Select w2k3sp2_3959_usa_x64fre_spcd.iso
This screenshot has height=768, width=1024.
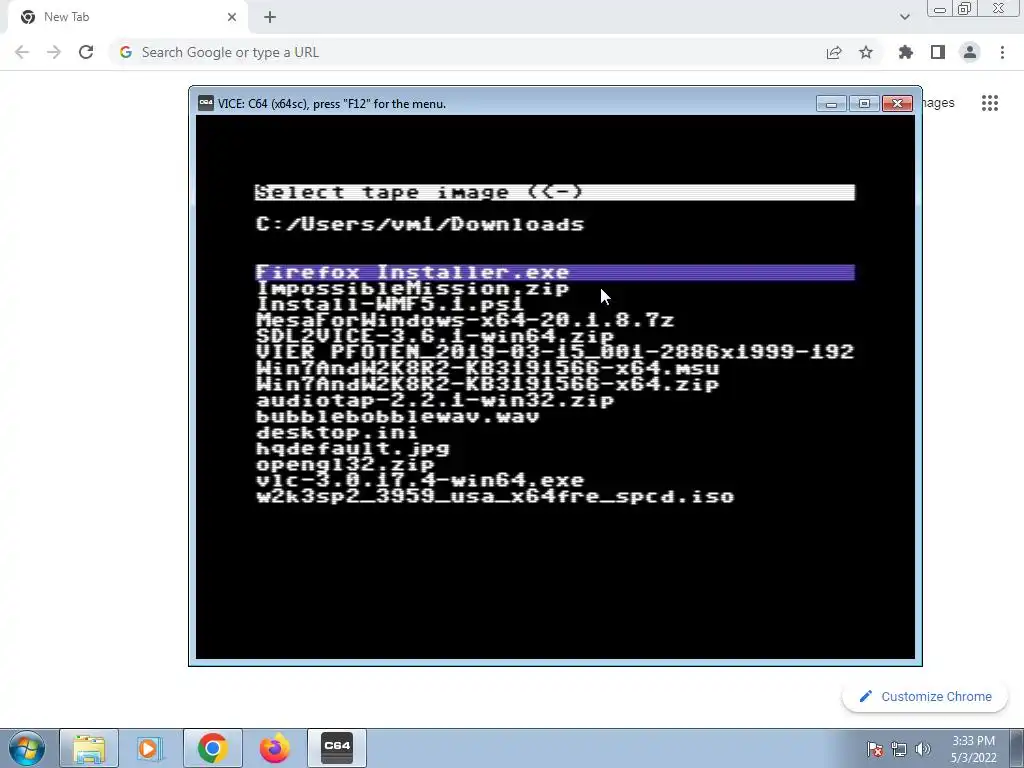pos(495,496)
